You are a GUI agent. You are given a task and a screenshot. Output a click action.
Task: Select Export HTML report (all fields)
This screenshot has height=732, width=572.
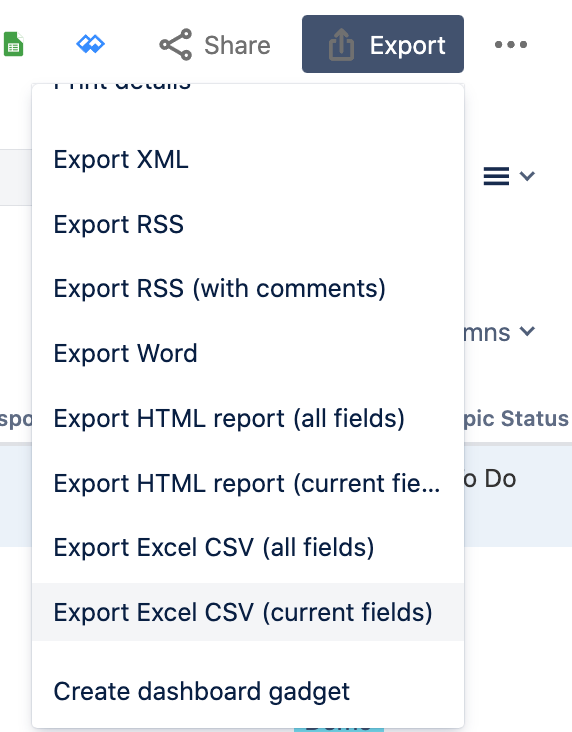(x=247, y=418)
